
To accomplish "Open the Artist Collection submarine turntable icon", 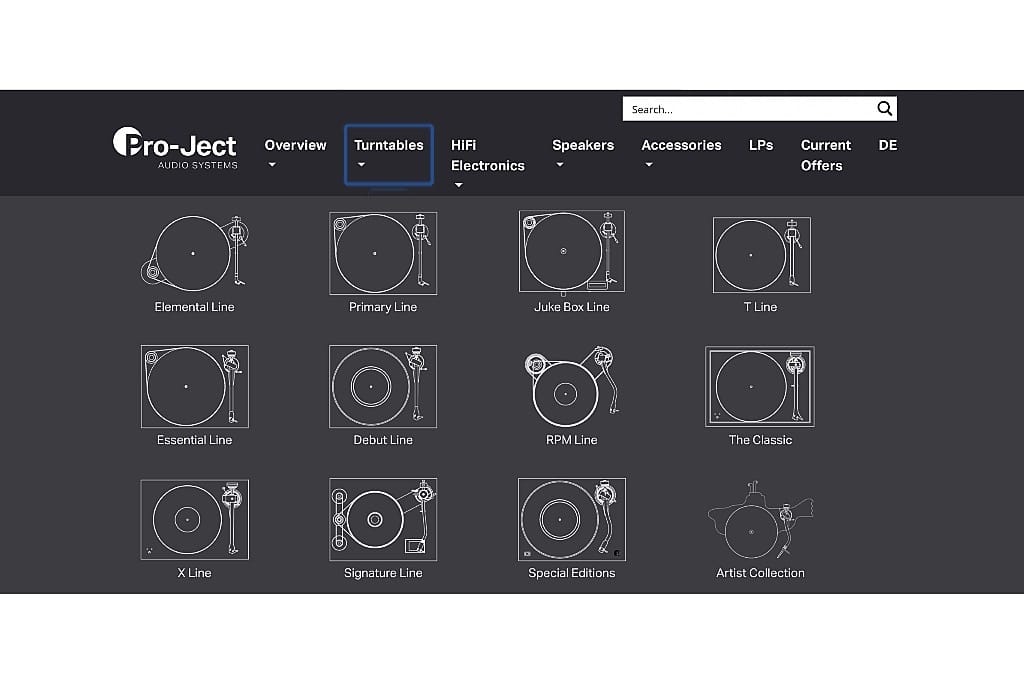I will pos(760,520).
